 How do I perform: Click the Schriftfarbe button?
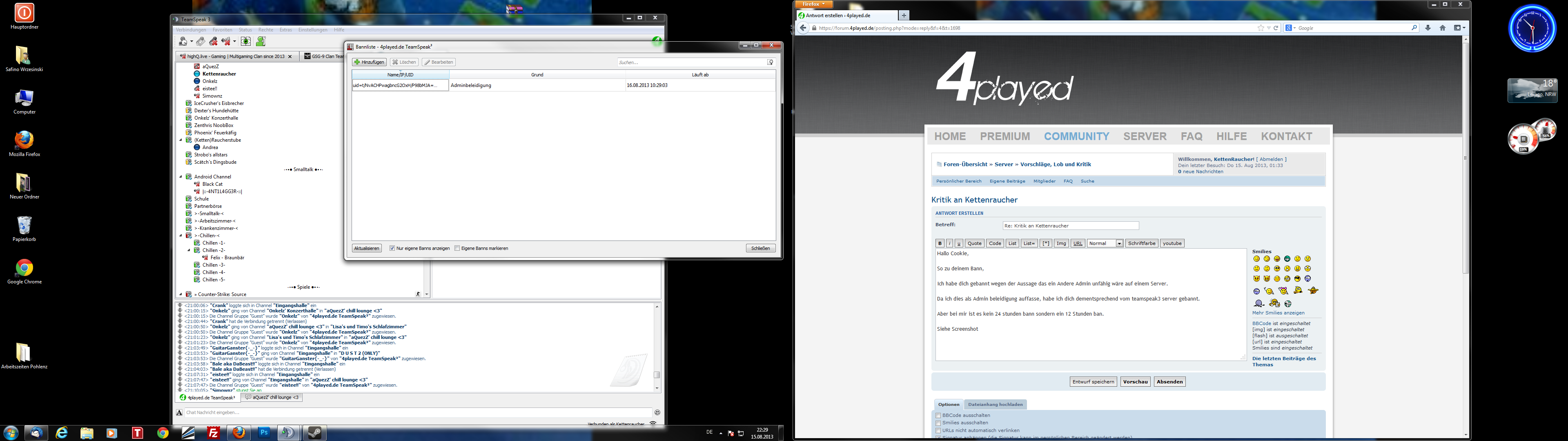[1141, 244]
